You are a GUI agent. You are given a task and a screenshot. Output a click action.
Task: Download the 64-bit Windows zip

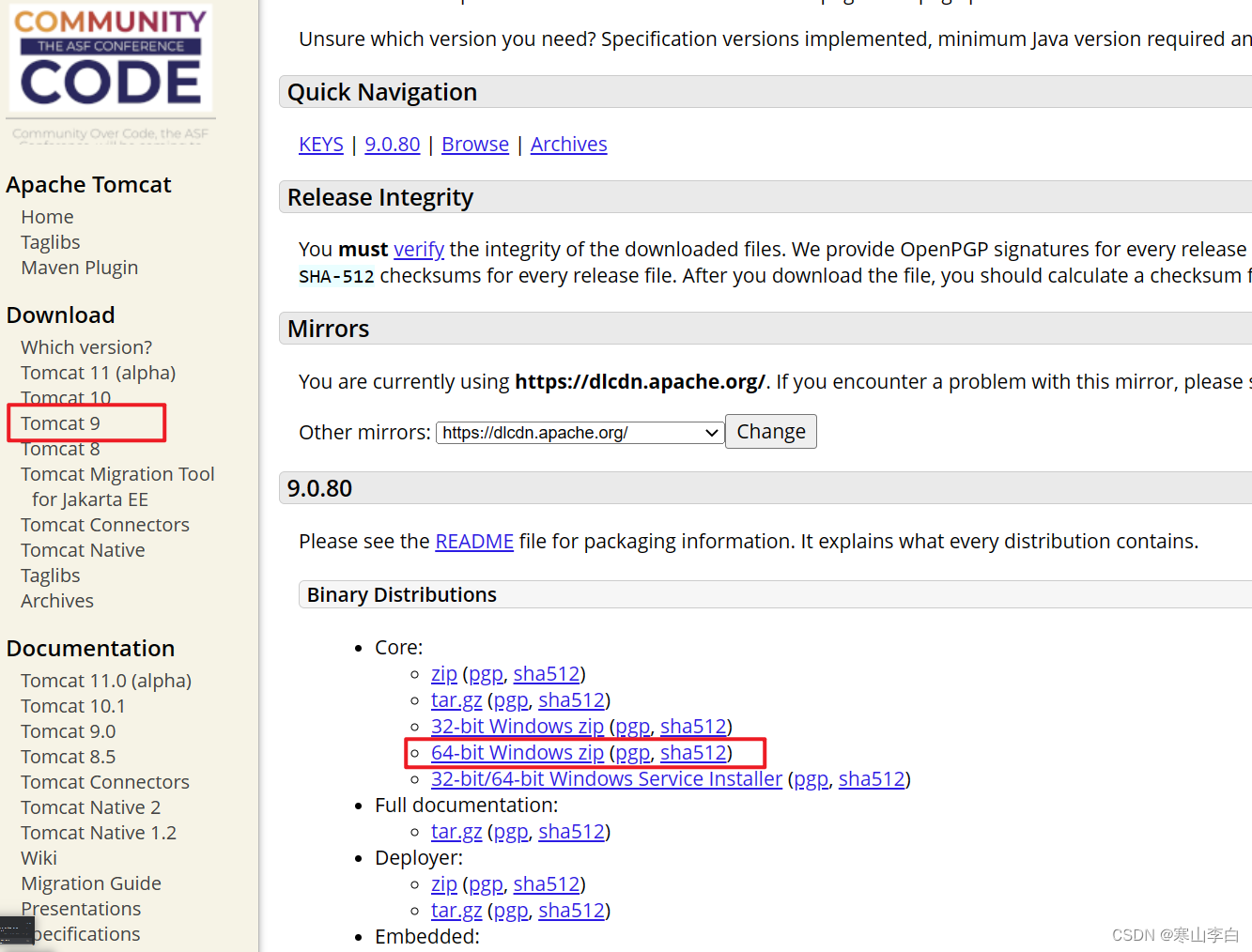(518, 753)
